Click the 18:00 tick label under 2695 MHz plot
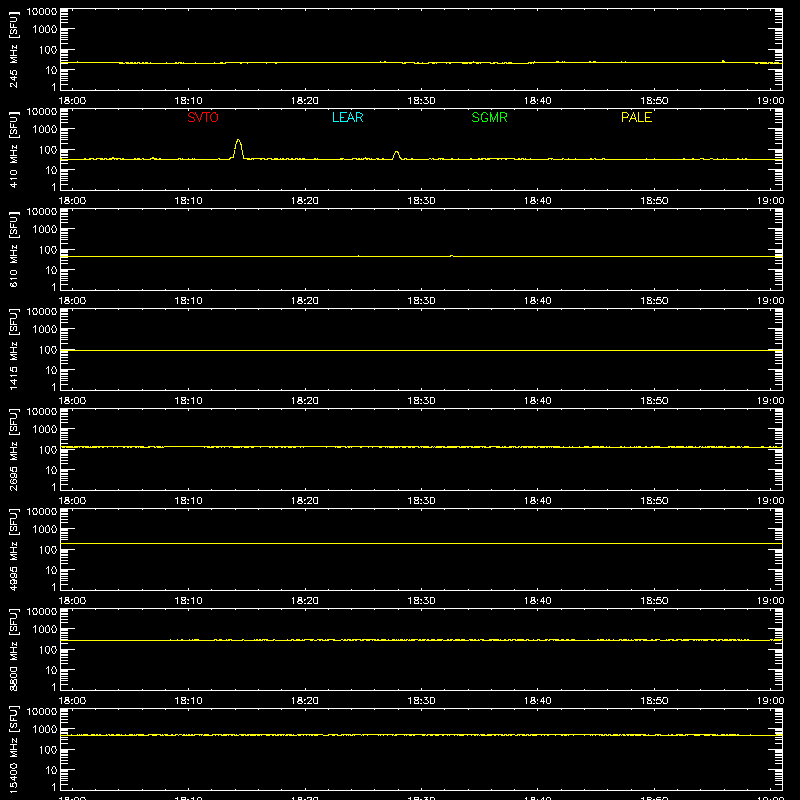 pos(72,501)
